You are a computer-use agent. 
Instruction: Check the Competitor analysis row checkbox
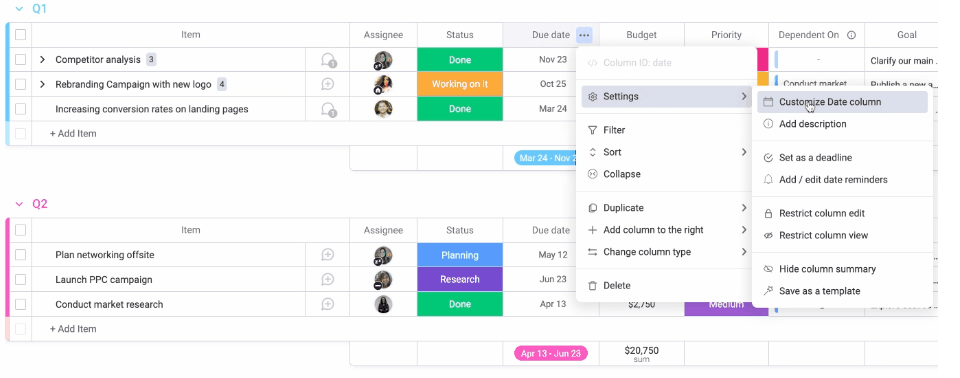point(21,59)
